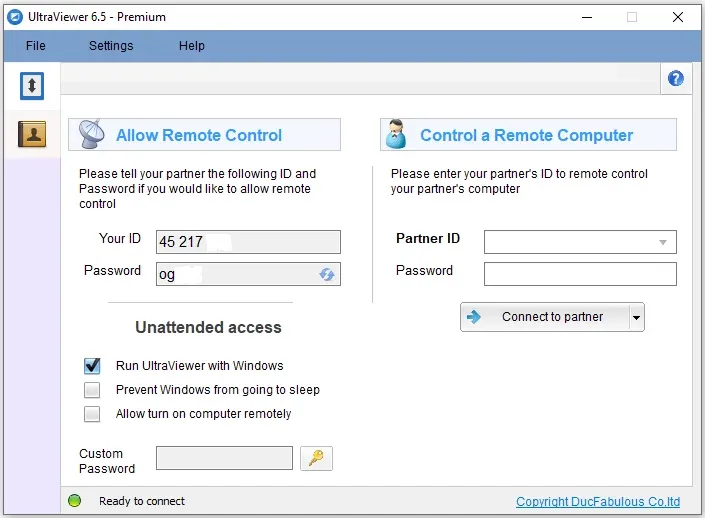Click the Connect to partner button
This screenshot has height=518, width=705.
[544, 317]
